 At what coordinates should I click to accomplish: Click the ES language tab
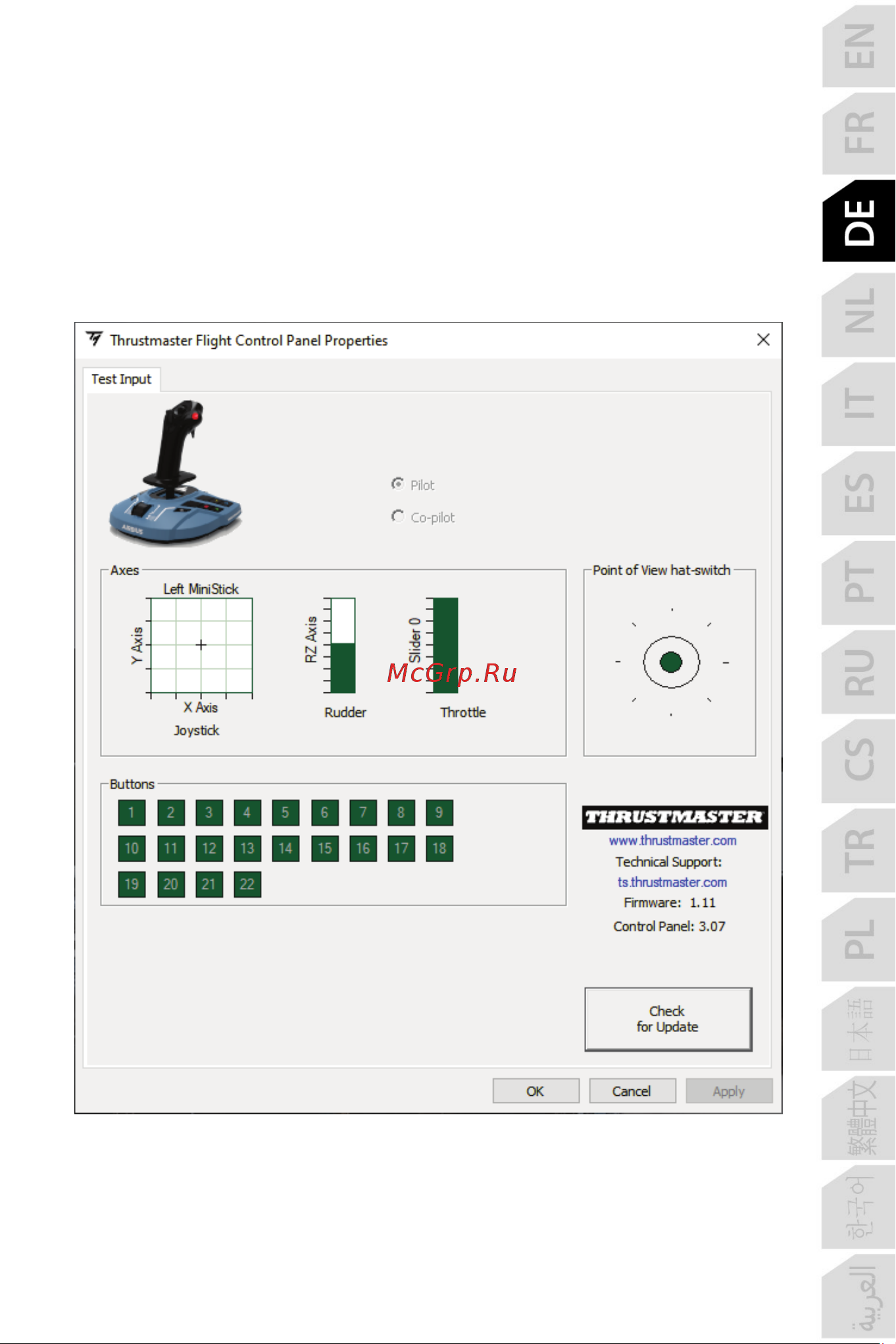pyautogui.click(x=859, y=492)
